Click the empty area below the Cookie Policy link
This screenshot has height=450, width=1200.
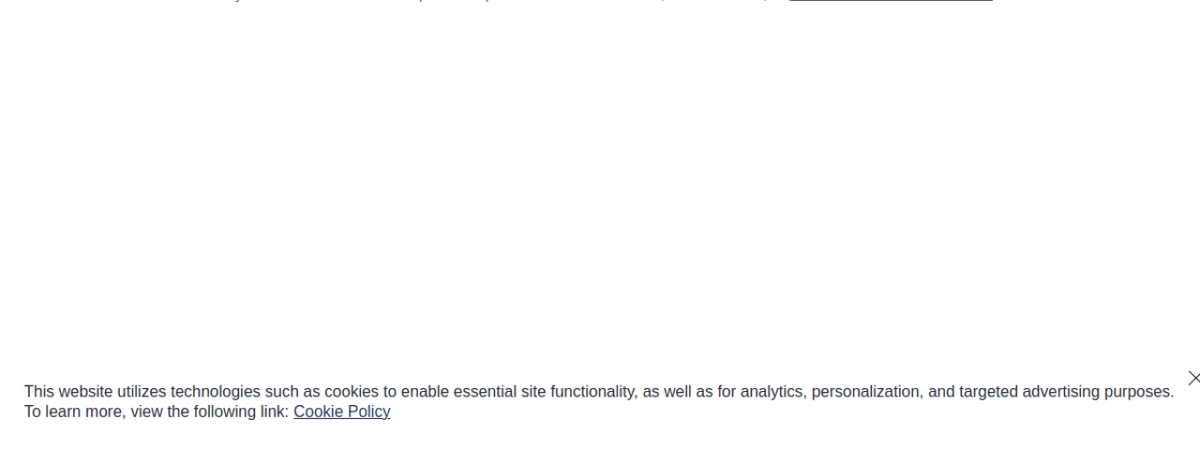click(x=341, y=436)
